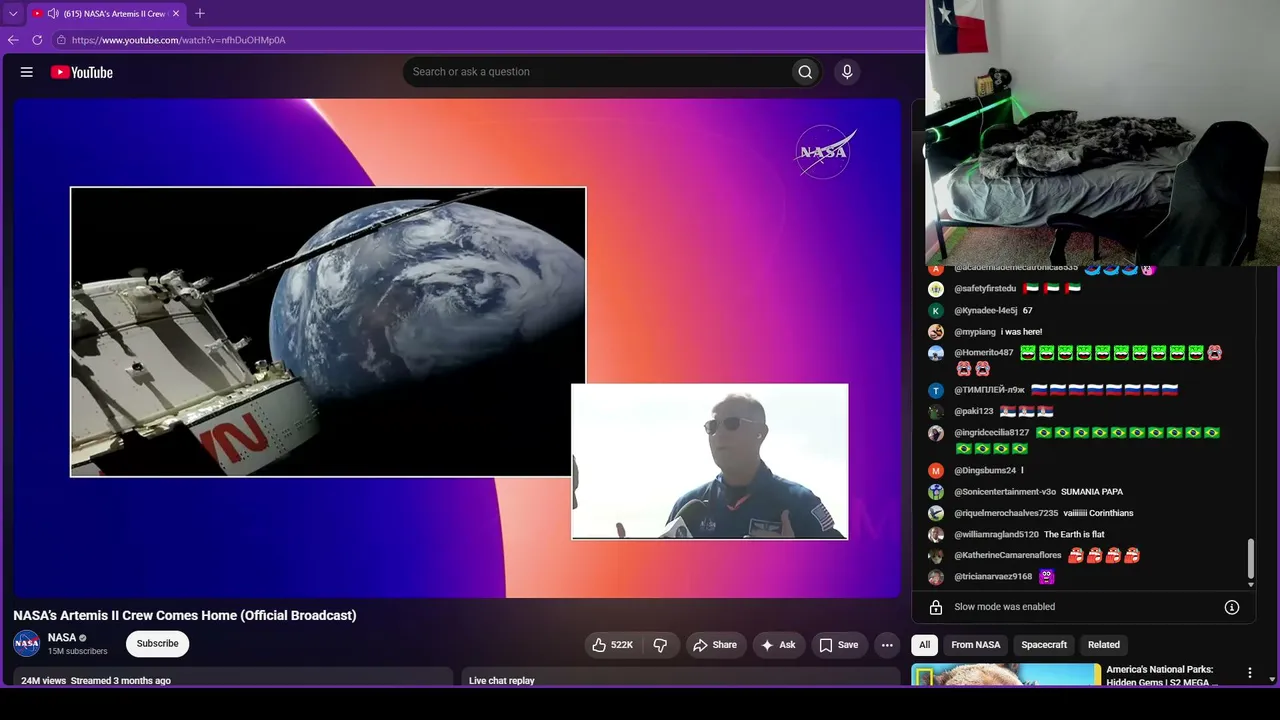Viewport: 1280px width, 720px height.
Task: Mute the tab using its speaker icon
Action: (52, 14)
